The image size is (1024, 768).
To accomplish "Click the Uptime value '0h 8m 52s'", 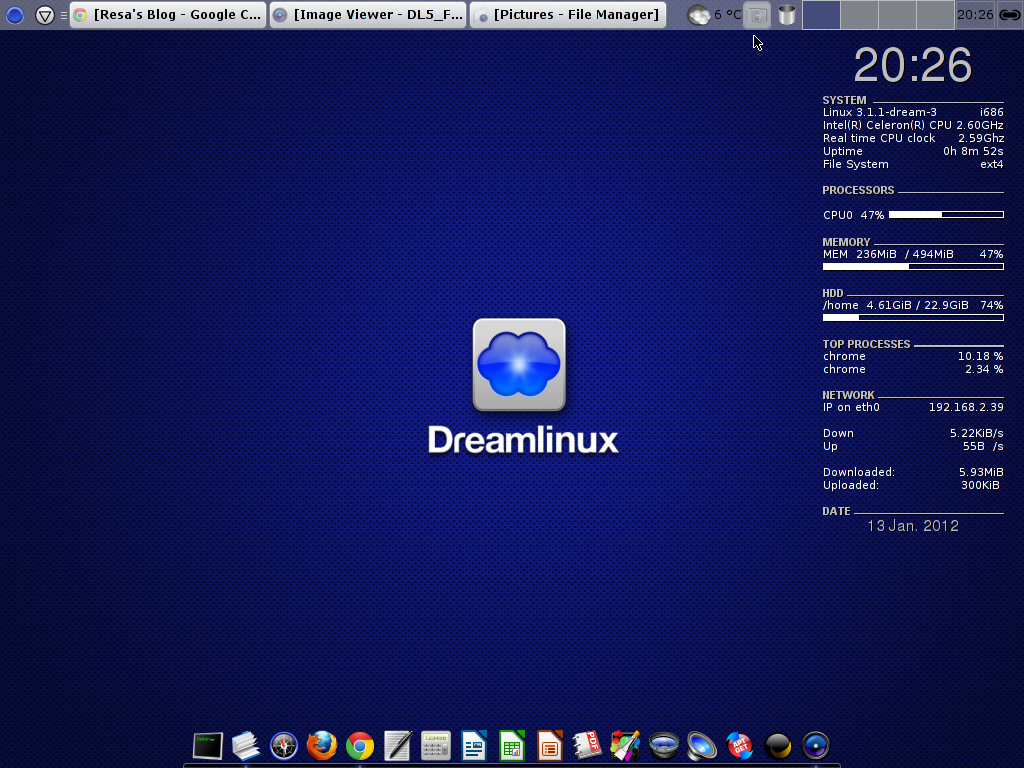I will click(973, 152).
